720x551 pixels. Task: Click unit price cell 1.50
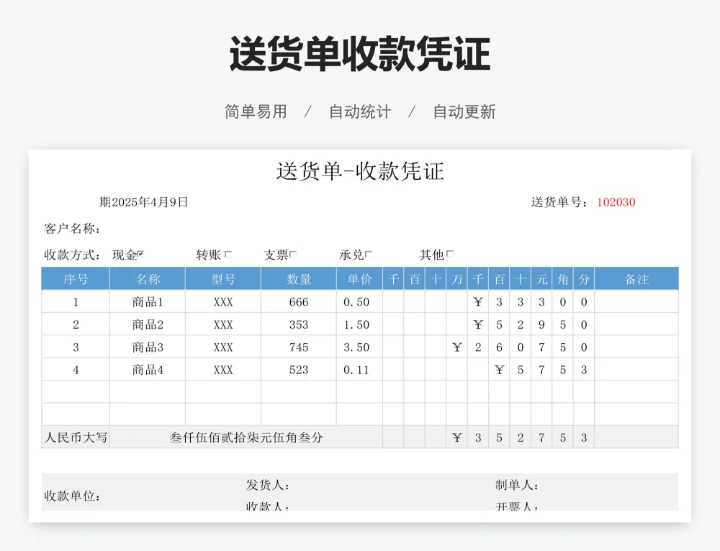point(360,325)
